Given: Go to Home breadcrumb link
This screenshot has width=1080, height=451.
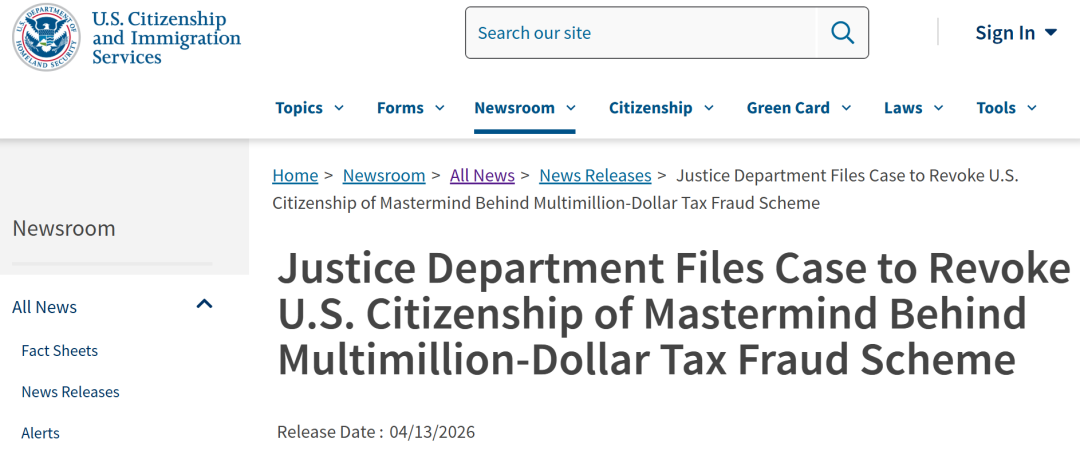Looking at the screenshot, I should (295, 175).
